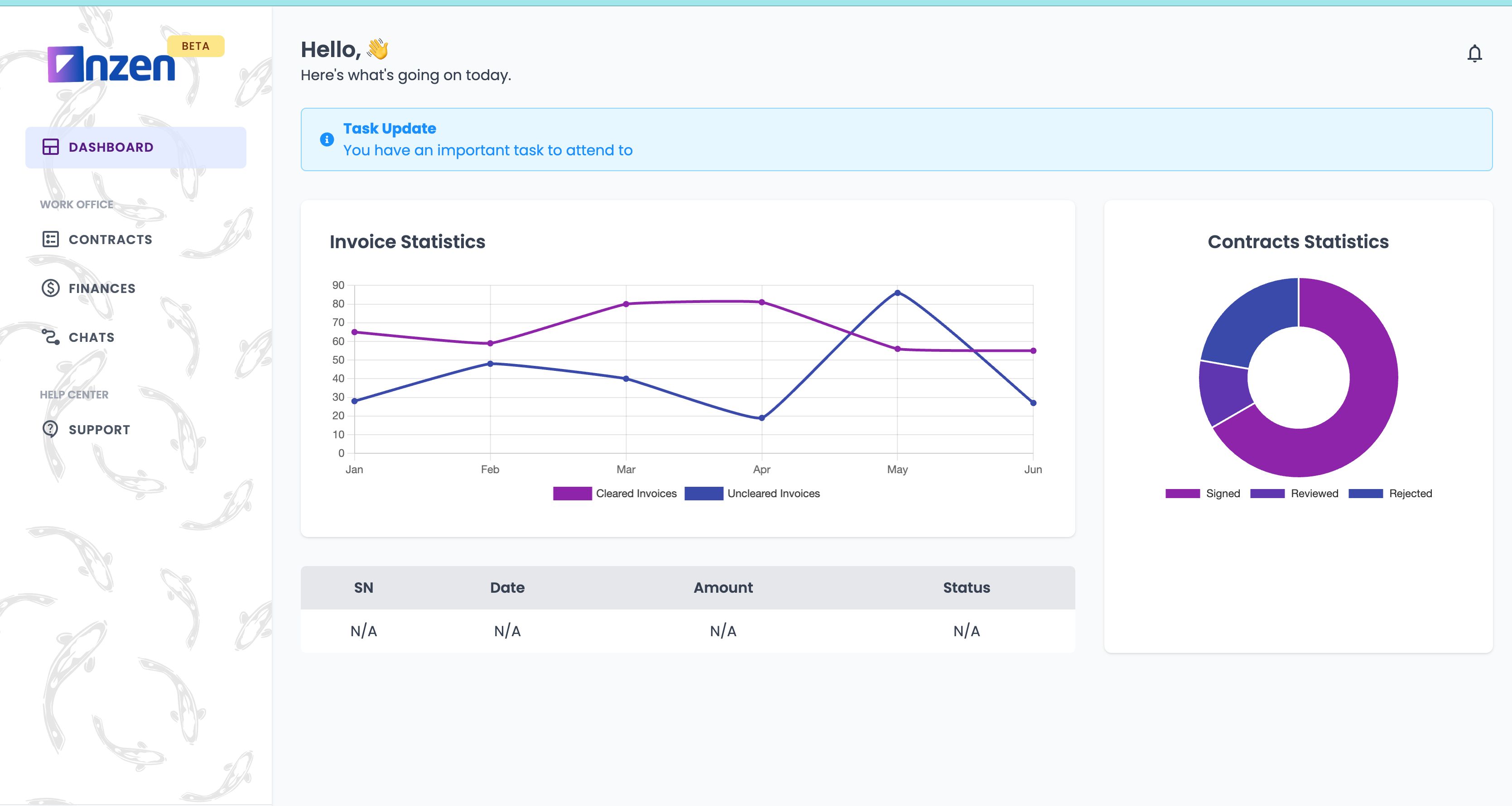Toggle the Reviewed legend swatch
1512x806 pixels.
coord(1267,494)
